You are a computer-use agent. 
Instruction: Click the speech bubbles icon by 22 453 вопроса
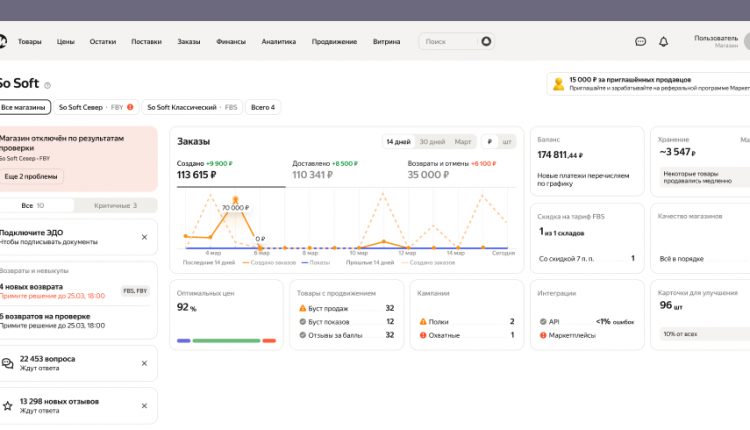point(8,363)
